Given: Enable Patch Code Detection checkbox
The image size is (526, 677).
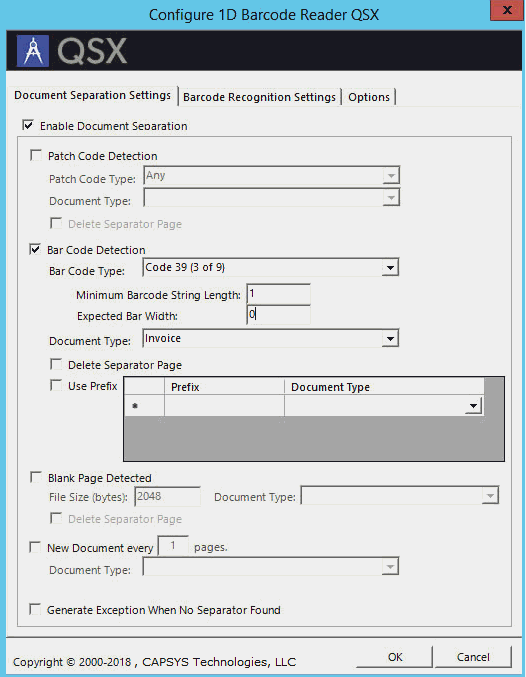Looking at the screenshot, I should coord(36,155).
